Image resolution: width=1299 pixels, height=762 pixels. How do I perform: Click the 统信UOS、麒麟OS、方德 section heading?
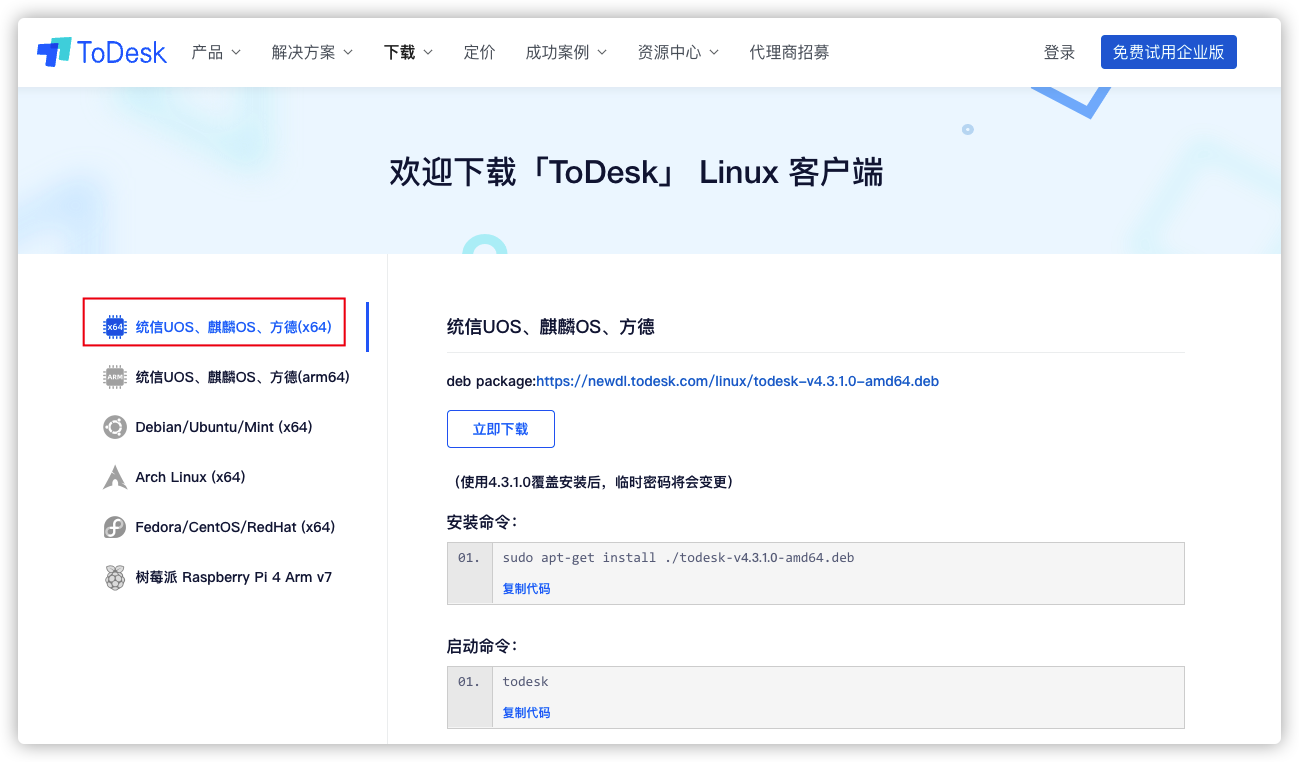550,327
